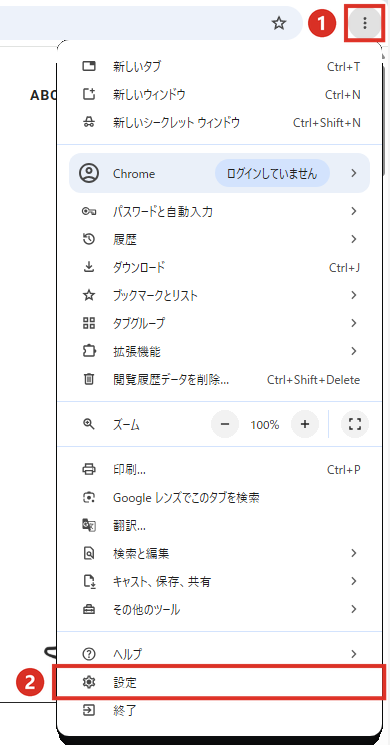Click the 100% zoom value
The width and height of the screenshot is (390, 745).
tap(265, 425)
